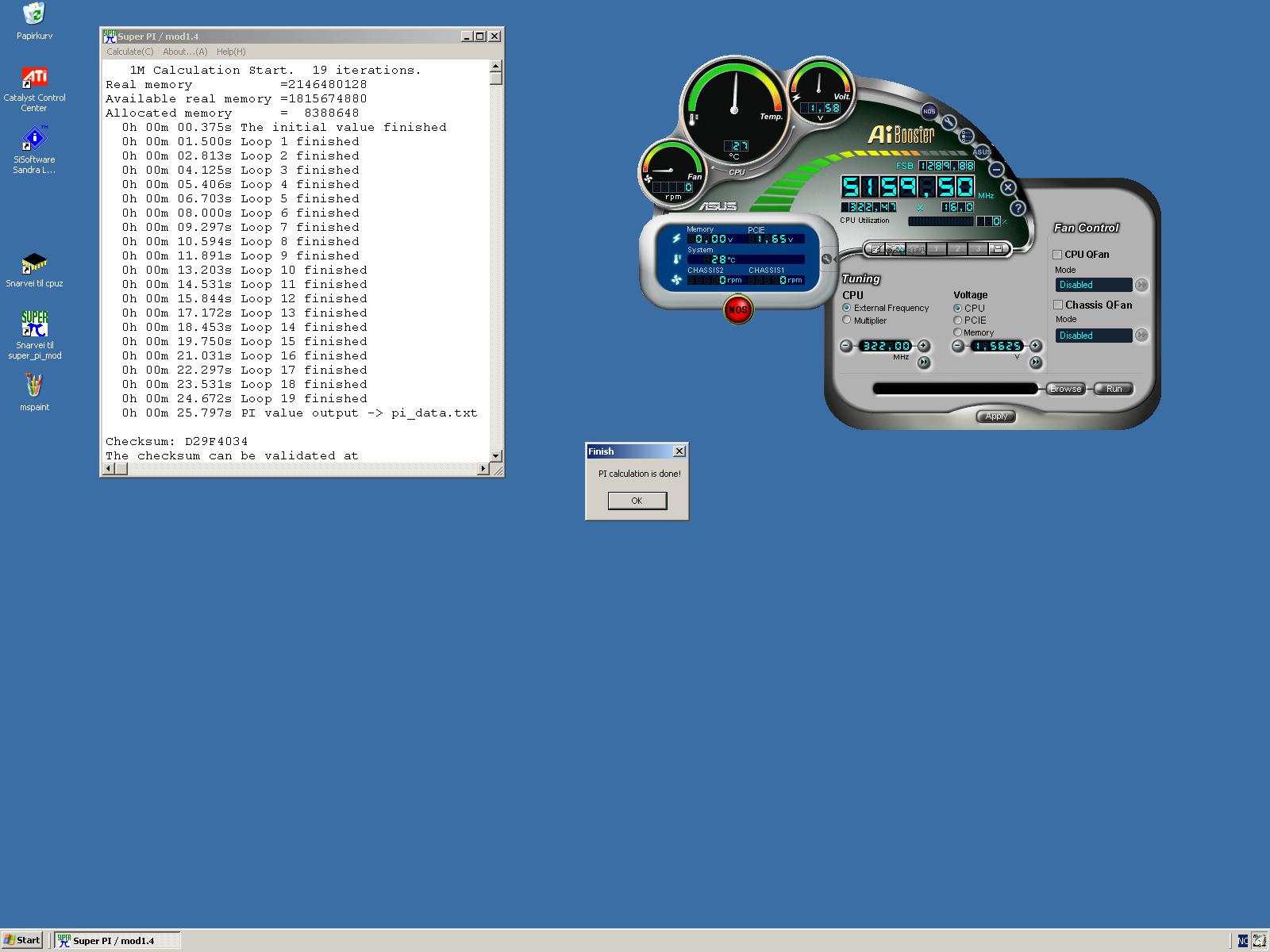Click the list options icon below wrench
1270x952 pixels.
(966, 136)
